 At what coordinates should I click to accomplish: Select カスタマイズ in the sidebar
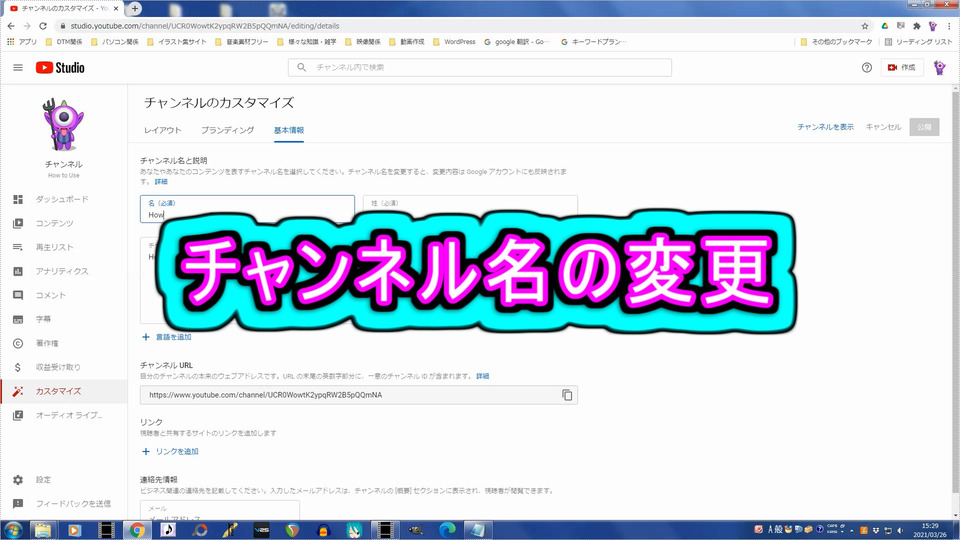[x=64, y=391]
